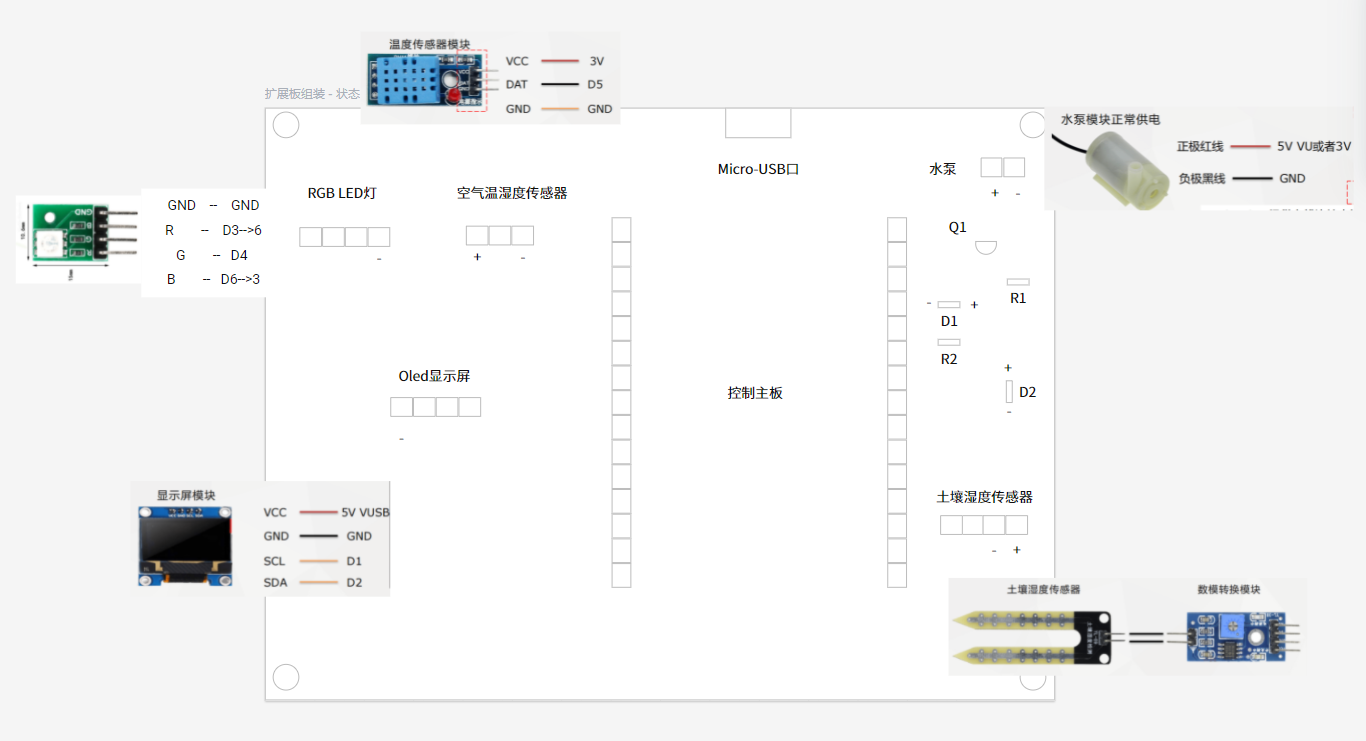Select the '5V VUSB' text
The image size is (1366, 741).
click(365, 512)
